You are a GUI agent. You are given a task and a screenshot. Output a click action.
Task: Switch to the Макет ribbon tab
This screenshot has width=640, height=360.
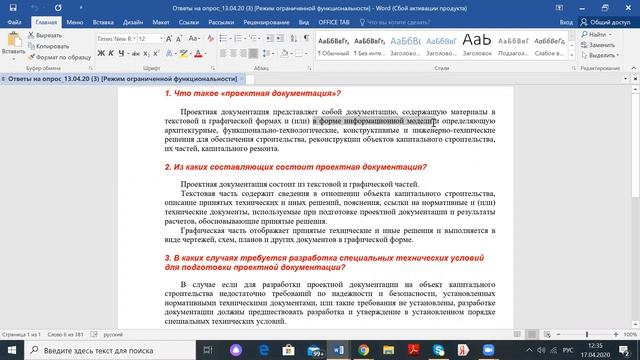[161, 22]
